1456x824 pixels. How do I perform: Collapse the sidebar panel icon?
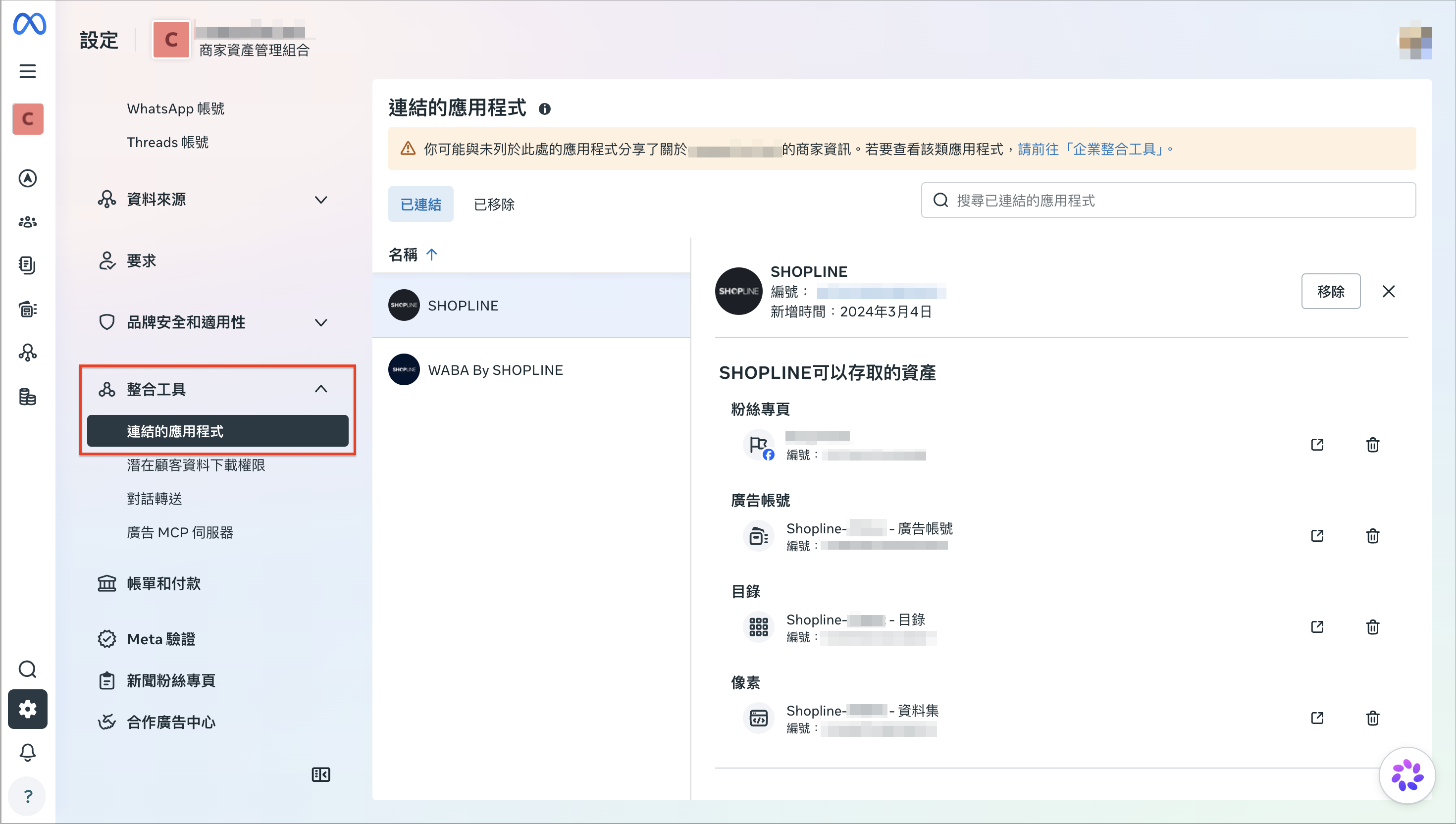coord(321,774)
